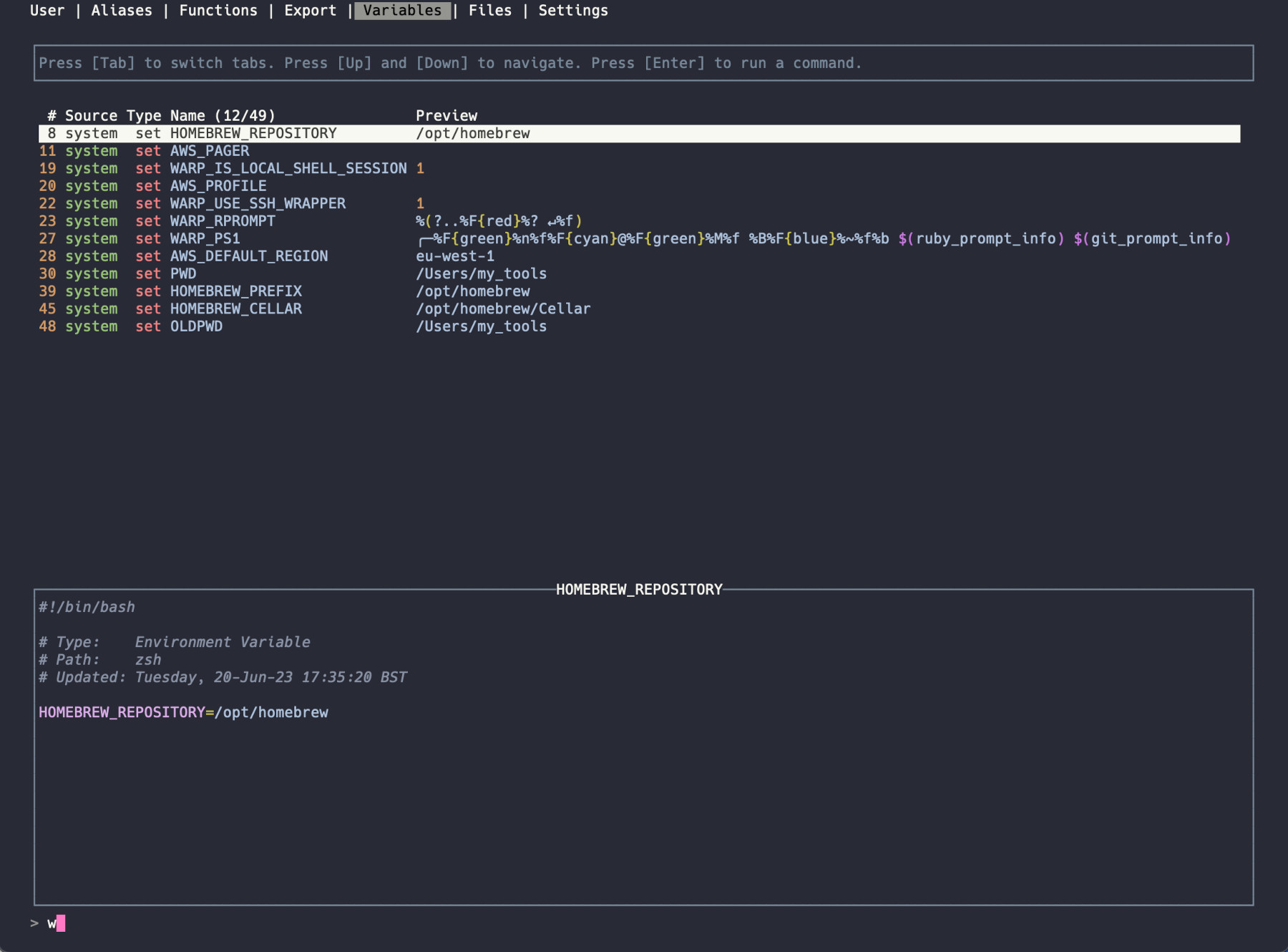Open the Files tab
Image resolution: width=1288 pixels, height=952 pixels.
coord(489,11)
